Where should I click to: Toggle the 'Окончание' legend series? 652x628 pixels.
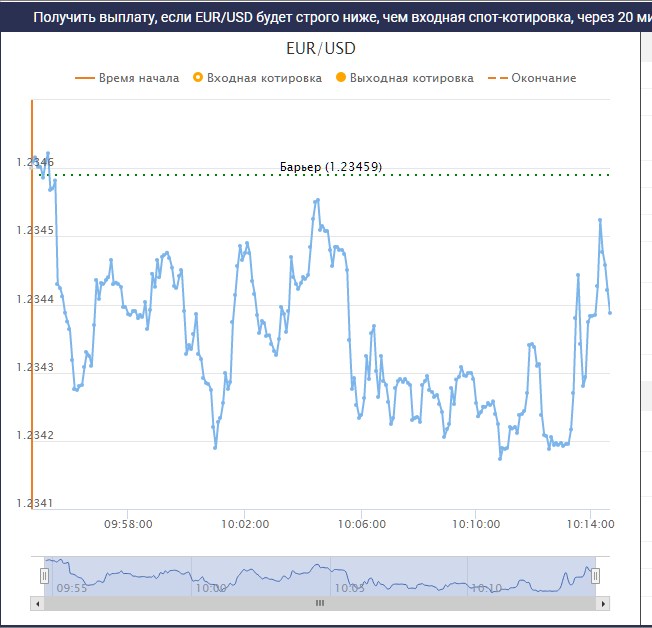(532, 78)
